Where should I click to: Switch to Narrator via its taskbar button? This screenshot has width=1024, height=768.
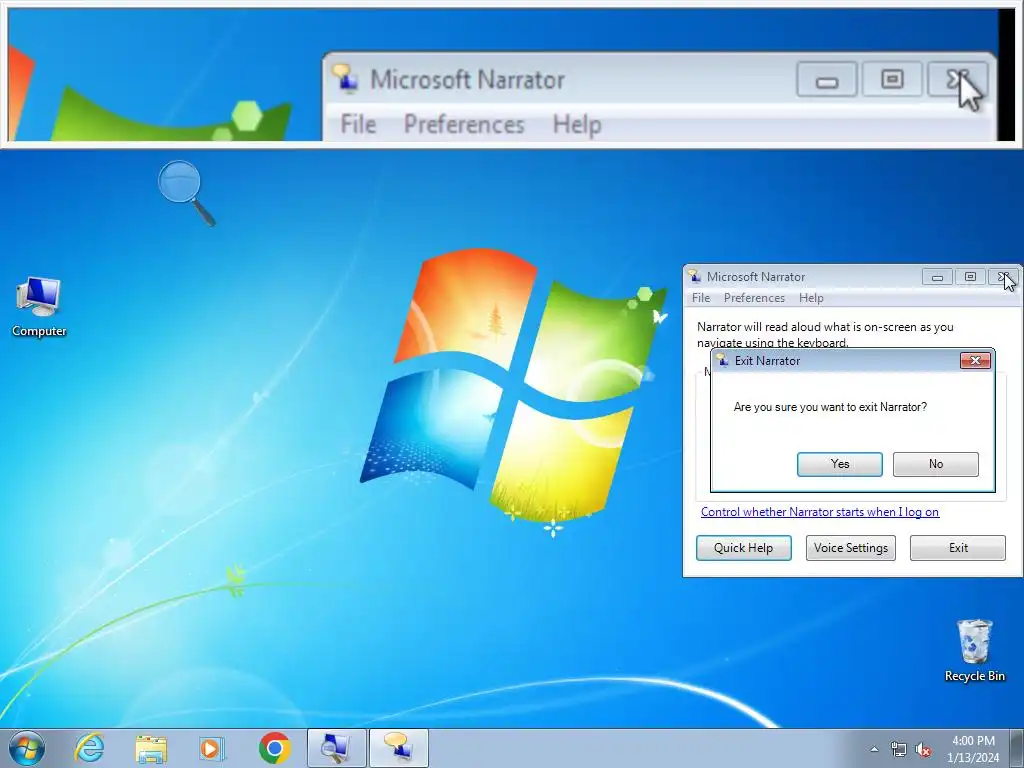pyautogui.click(x=399, y=748)
